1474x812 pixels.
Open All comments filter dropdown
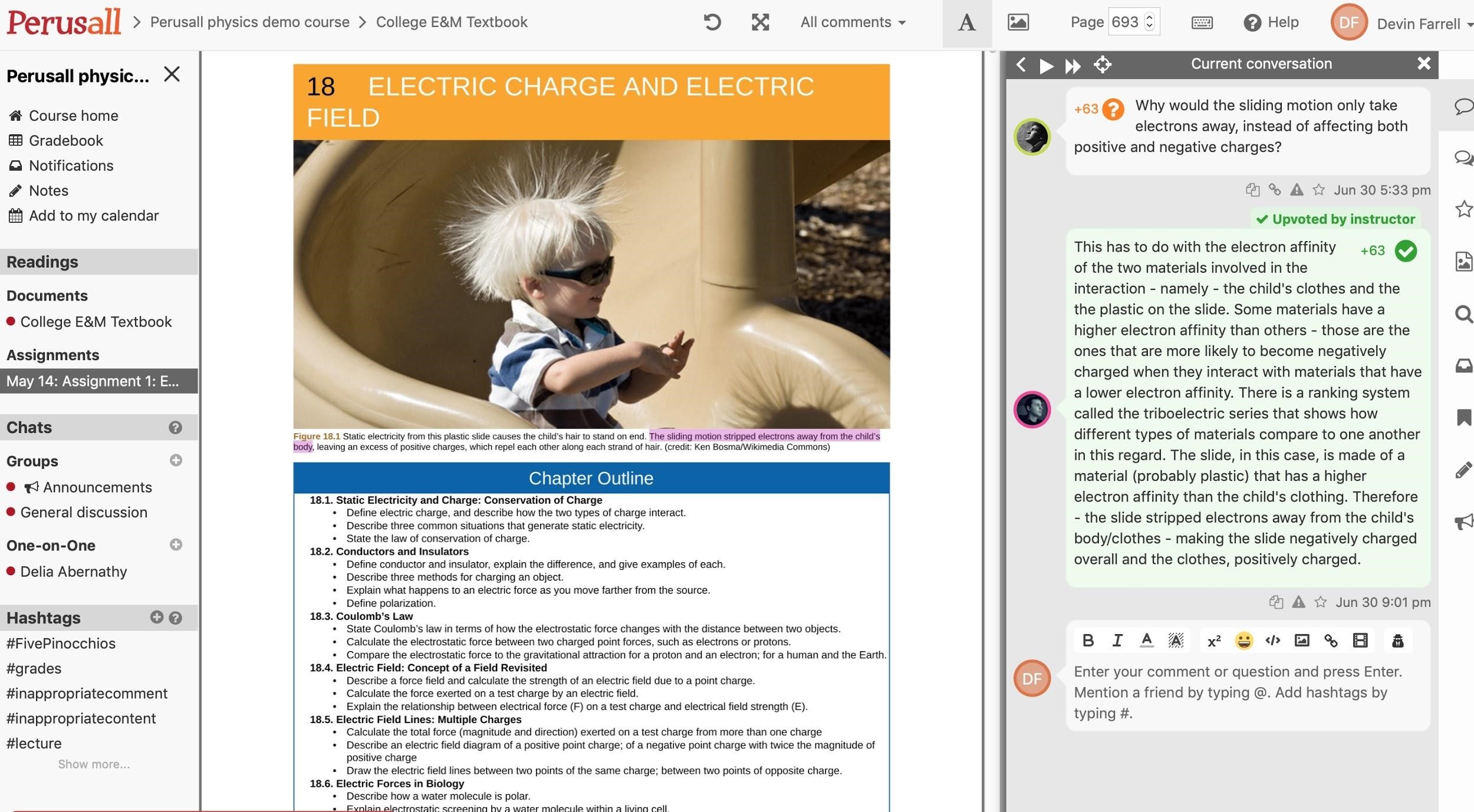[x=853, y=22]
